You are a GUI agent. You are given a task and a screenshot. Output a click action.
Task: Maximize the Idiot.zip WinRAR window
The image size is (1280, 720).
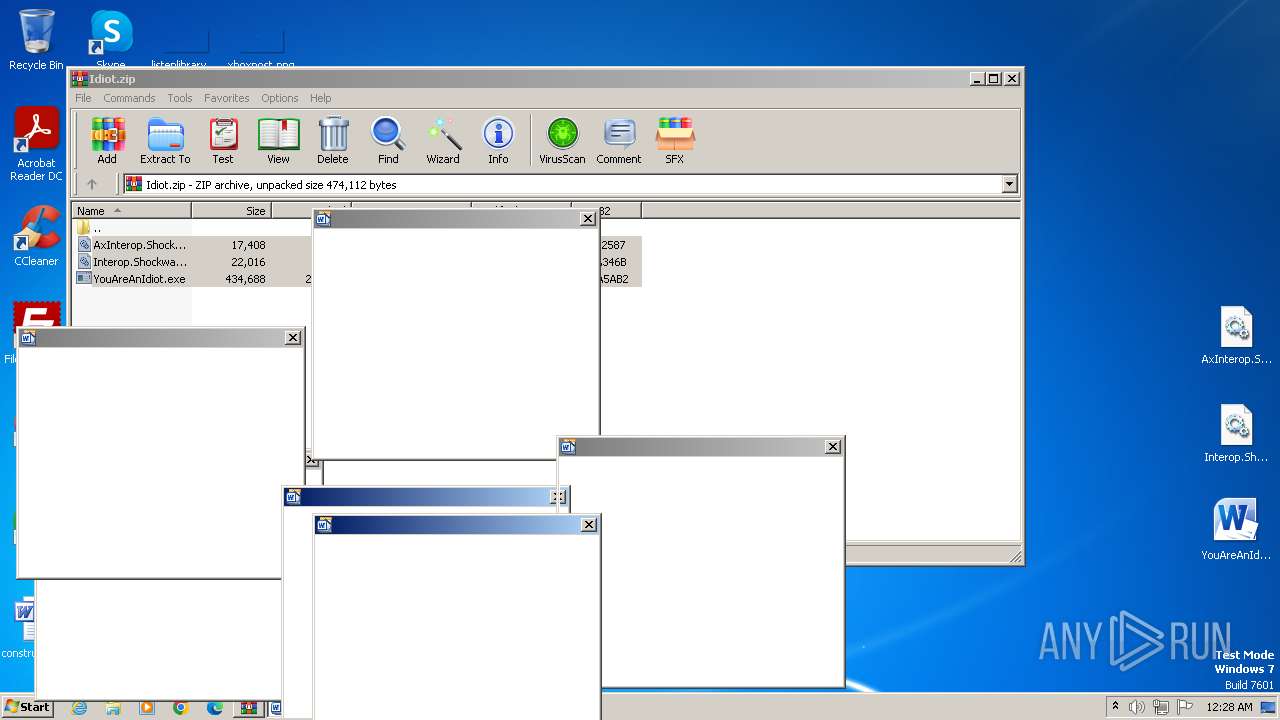pyautogui.click(x=993, y=78)
